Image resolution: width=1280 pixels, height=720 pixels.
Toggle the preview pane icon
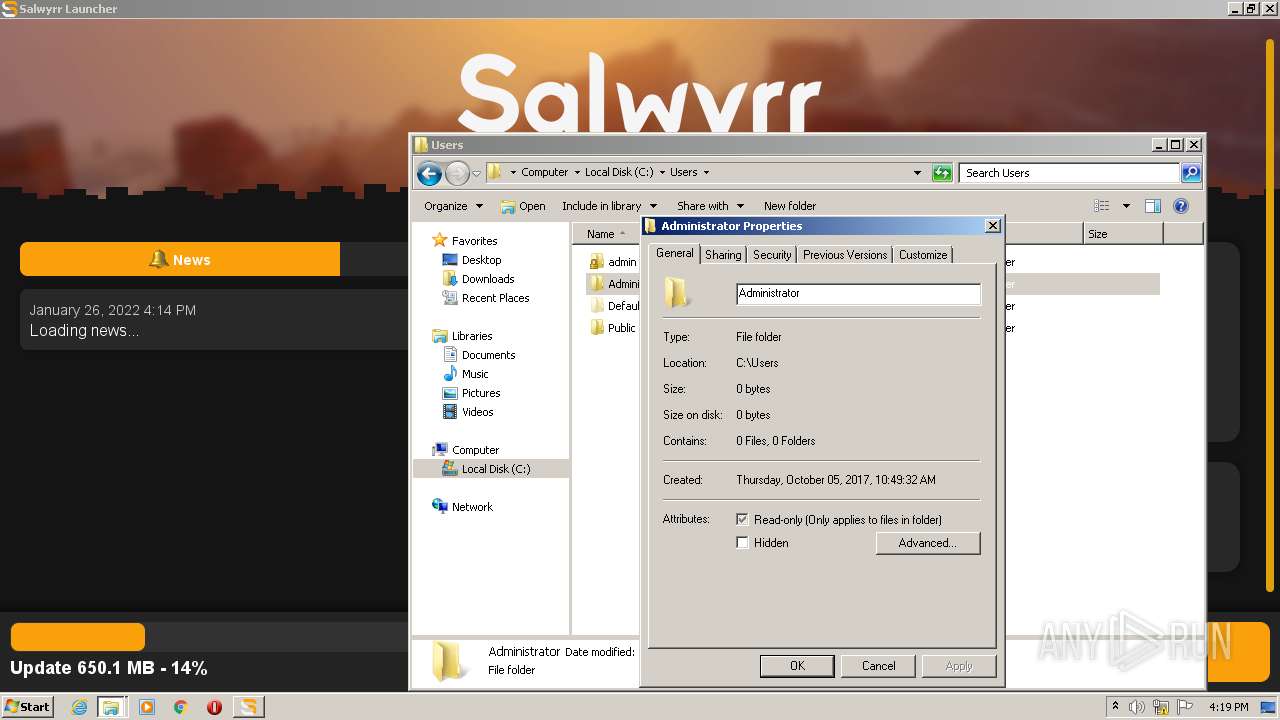point(1152,206)
